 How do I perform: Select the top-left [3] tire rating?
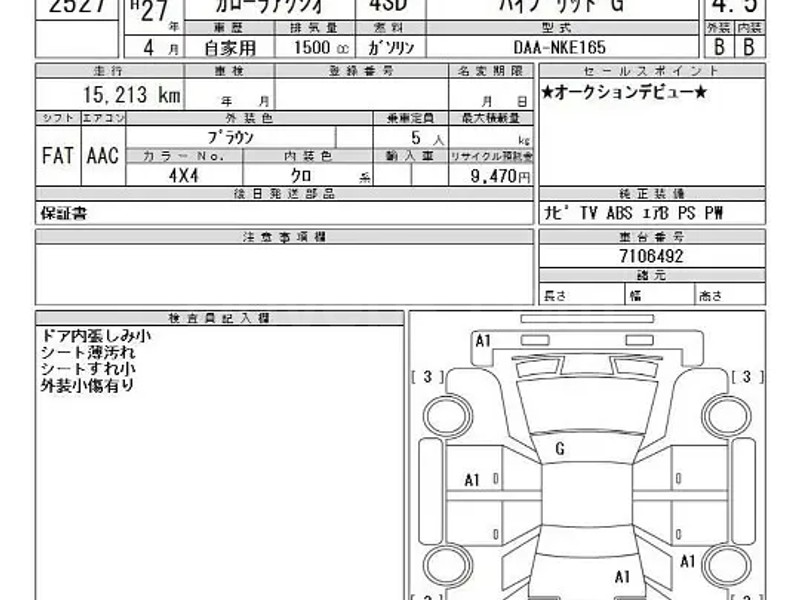pos(427,377)
